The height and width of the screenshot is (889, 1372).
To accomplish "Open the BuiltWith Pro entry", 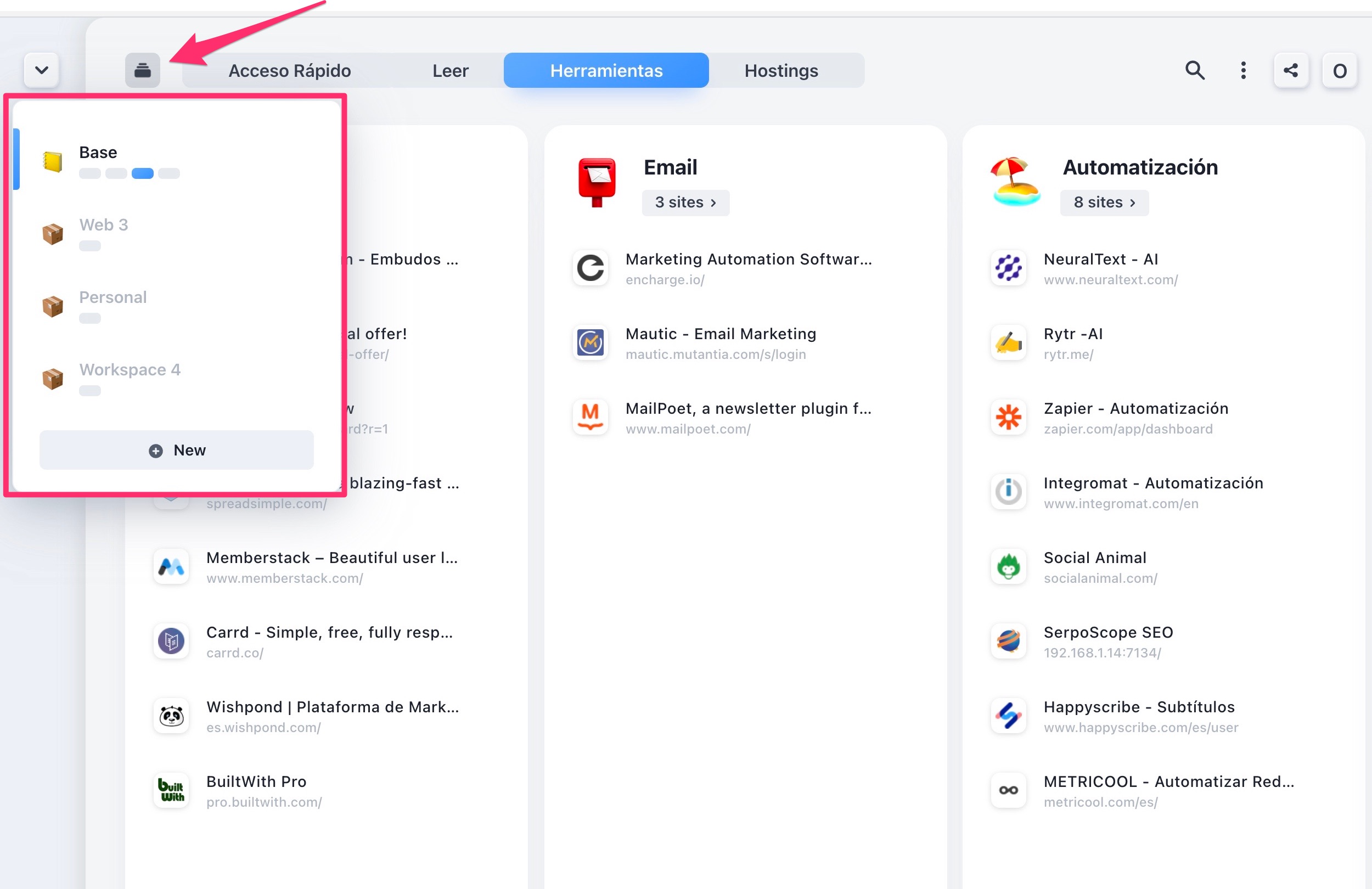I will click(x=256, y=781).
